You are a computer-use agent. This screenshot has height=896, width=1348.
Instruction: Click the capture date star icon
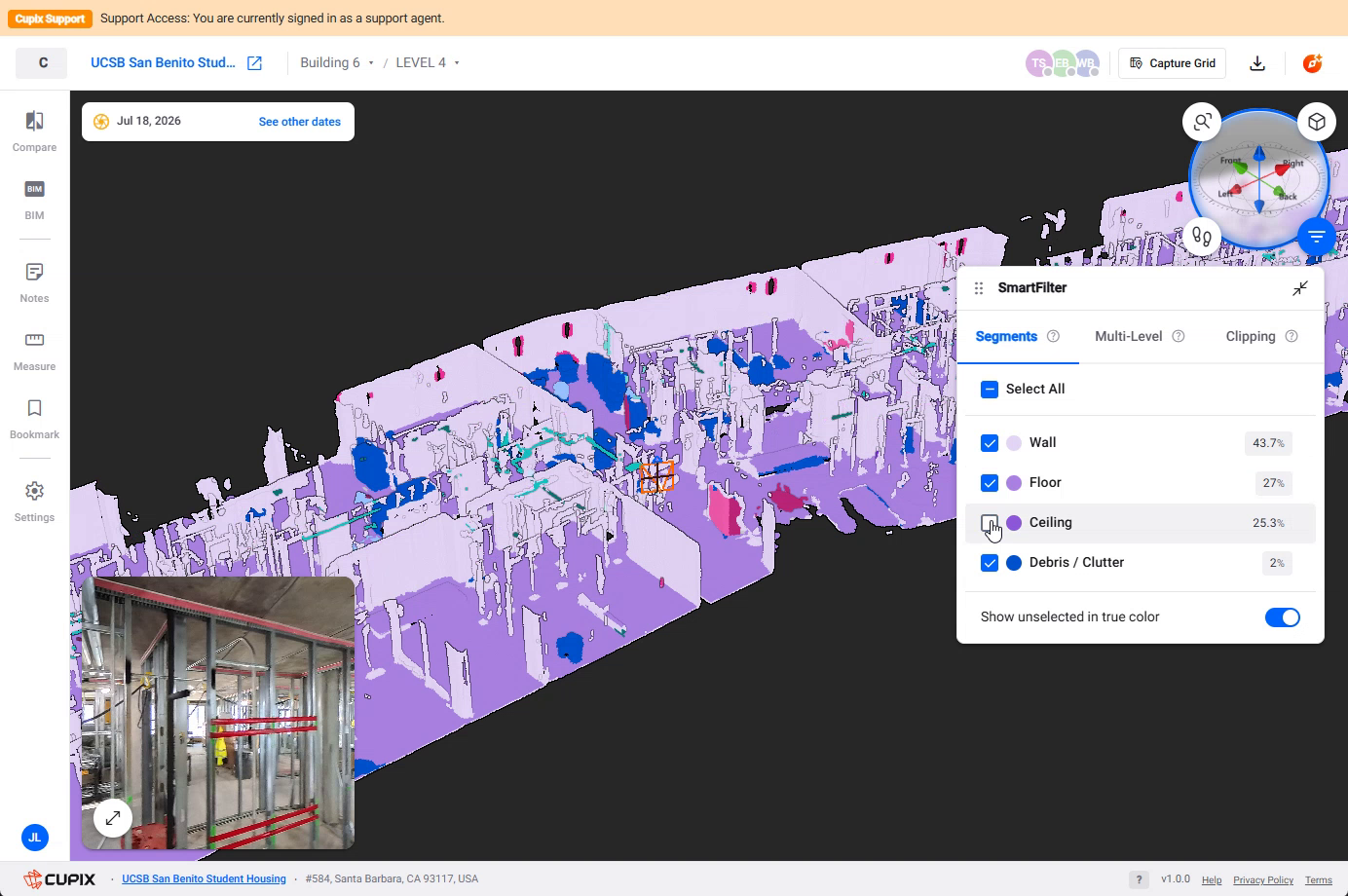coord(101,122)
